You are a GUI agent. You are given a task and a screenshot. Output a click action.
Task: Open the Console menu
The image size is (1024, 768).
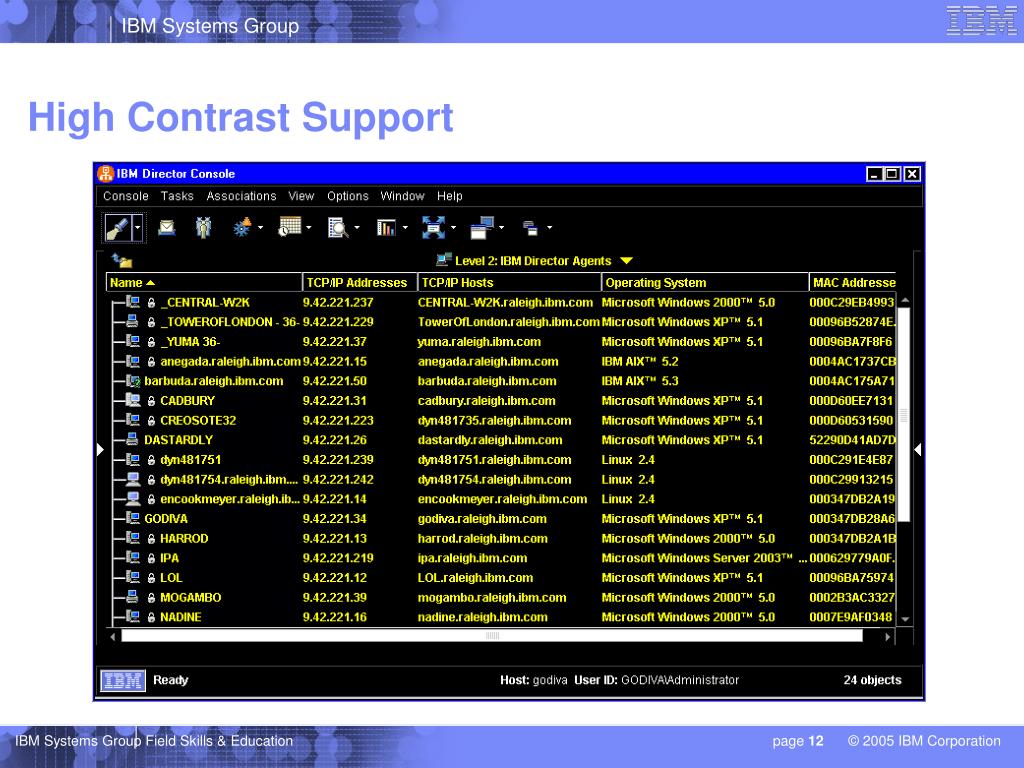125,196
